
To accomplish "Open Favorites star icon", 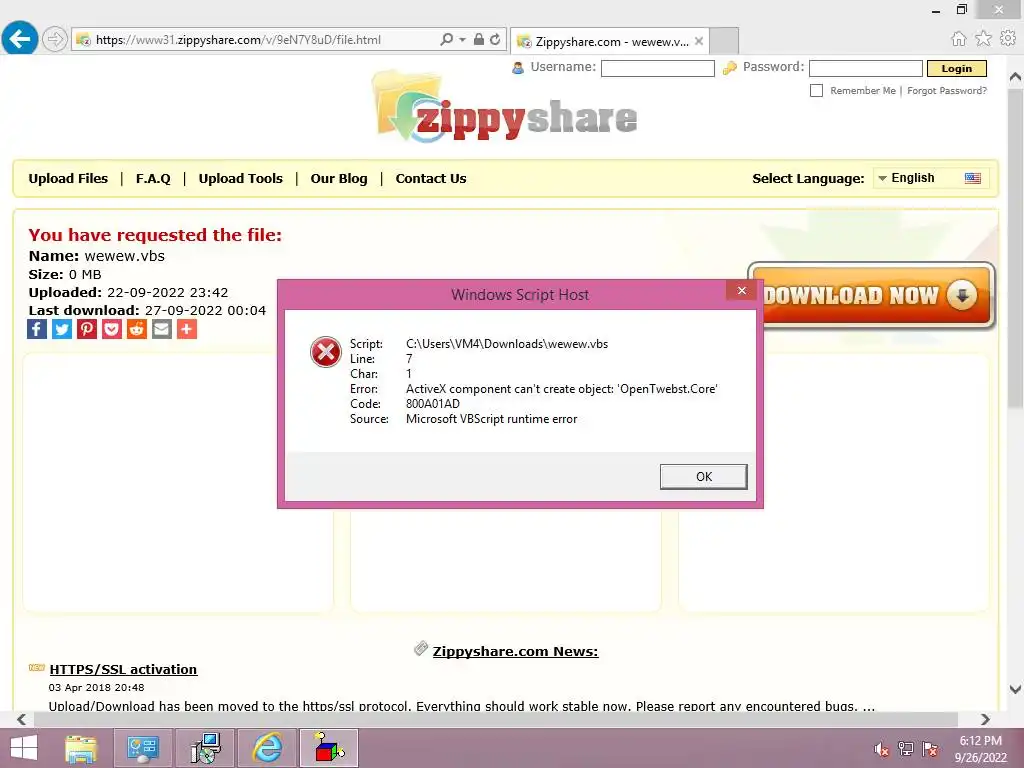I will [983, 39].
